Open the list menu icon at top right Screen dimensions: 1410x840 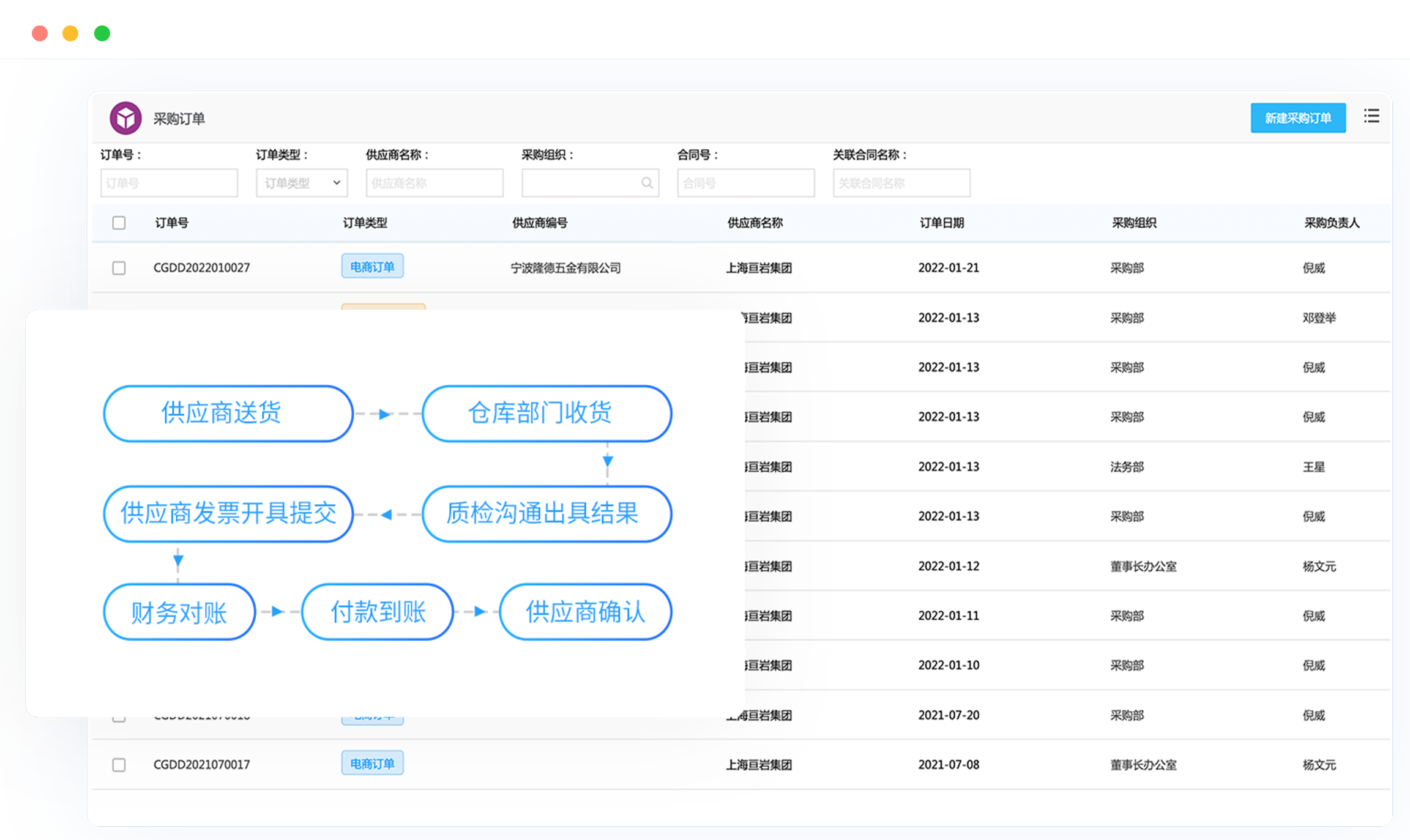click(x=1371, y=116)
